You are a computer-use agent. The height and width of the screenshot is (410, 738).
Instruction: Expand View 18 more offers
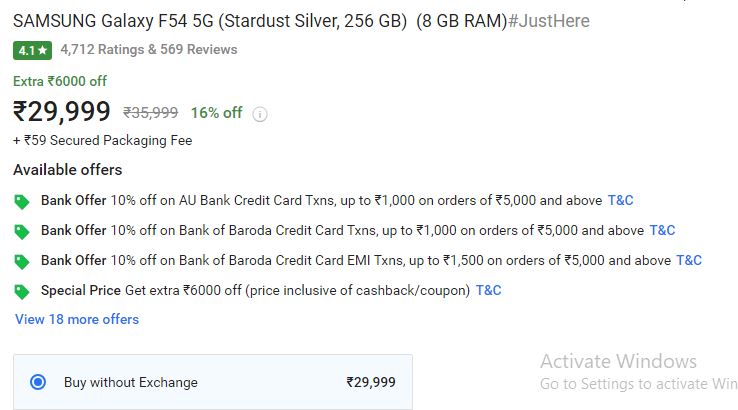pyautogui.click(x=77, y=319)
